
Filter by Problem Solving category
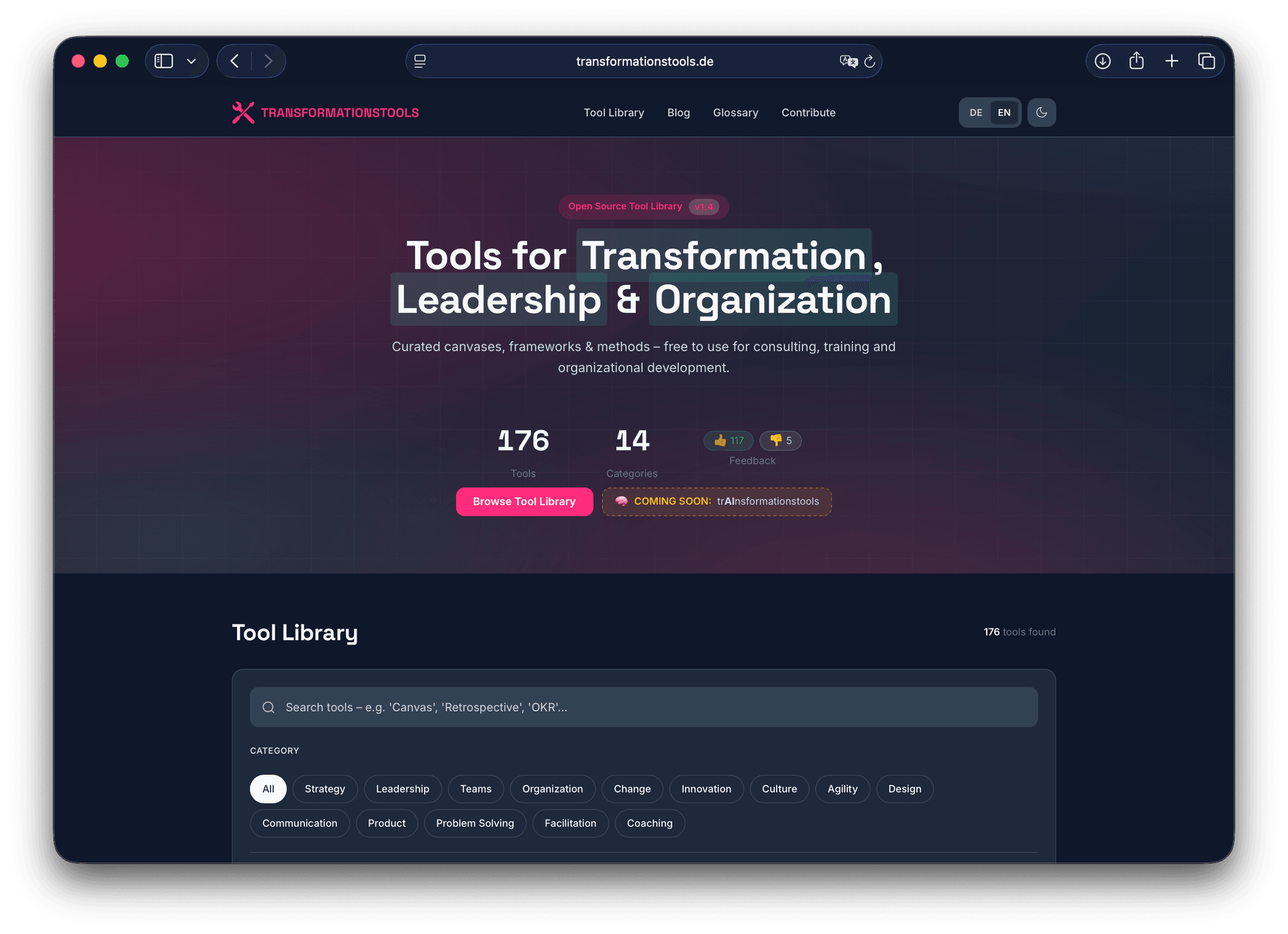(475, 823)
